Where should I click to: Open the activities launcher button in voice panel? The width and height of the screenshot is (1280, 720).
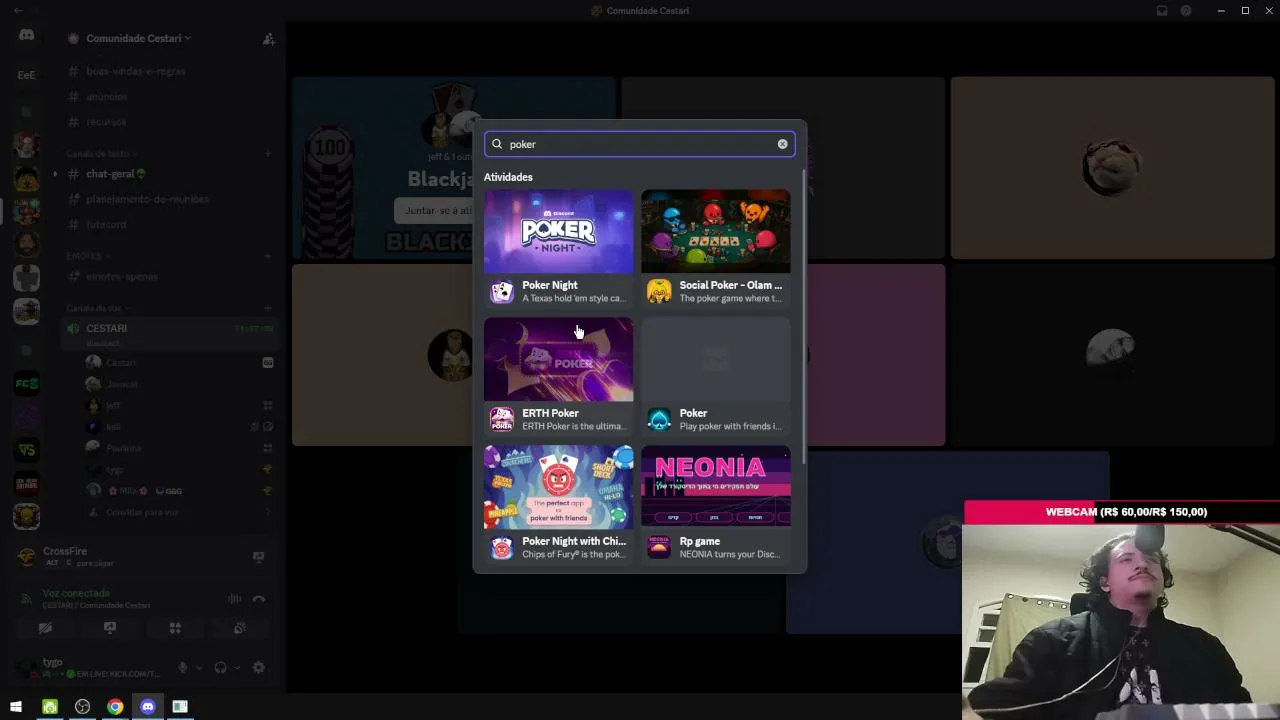(175, 628)
